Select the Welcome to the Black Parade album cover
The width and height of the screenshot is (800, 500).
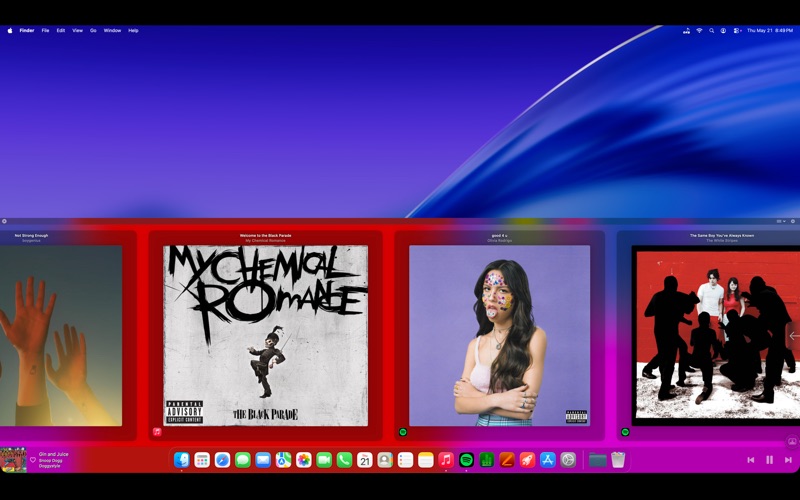265,336
